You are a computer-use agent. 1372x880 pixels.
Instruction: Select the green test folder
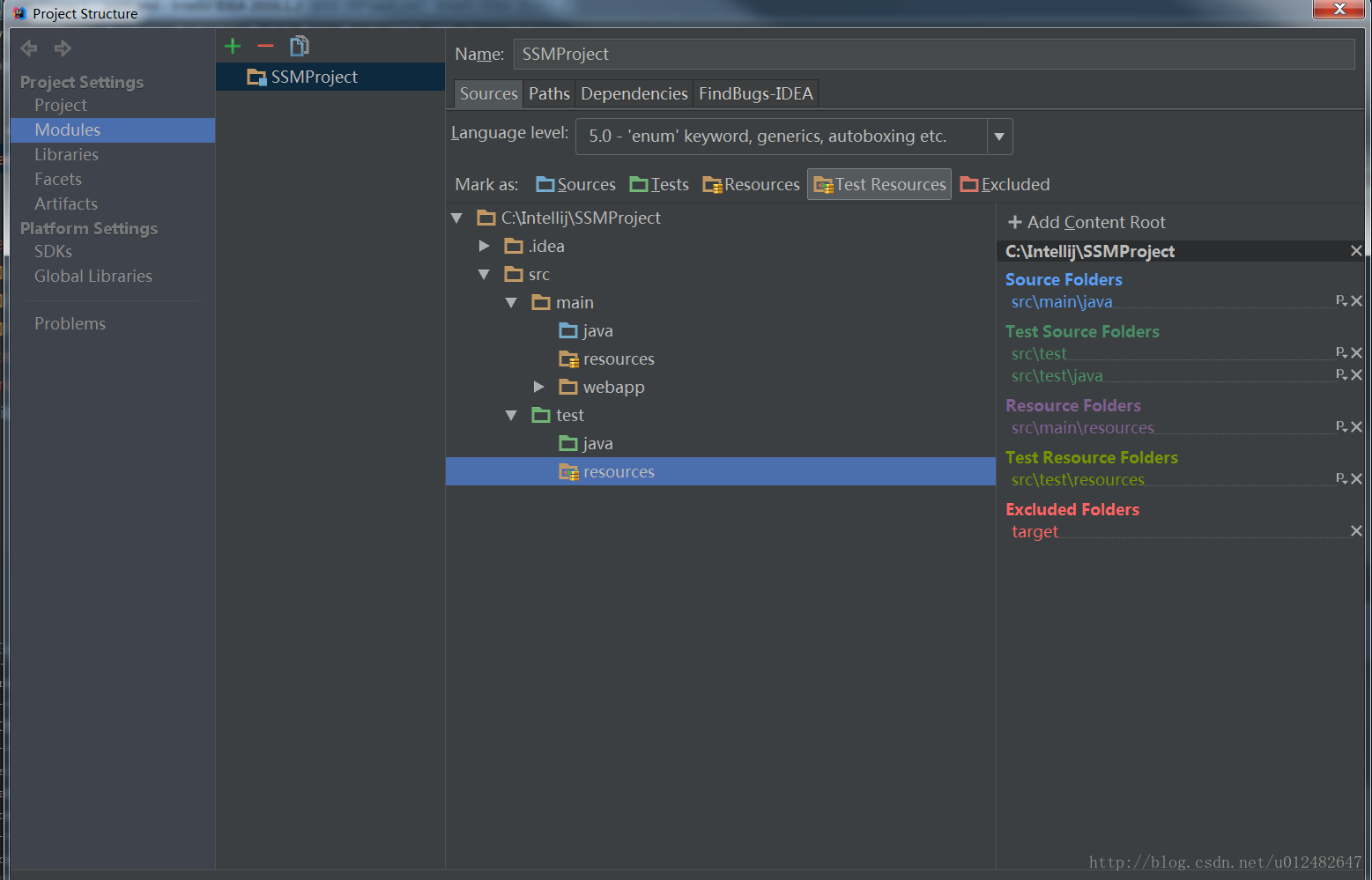(558, 415)
